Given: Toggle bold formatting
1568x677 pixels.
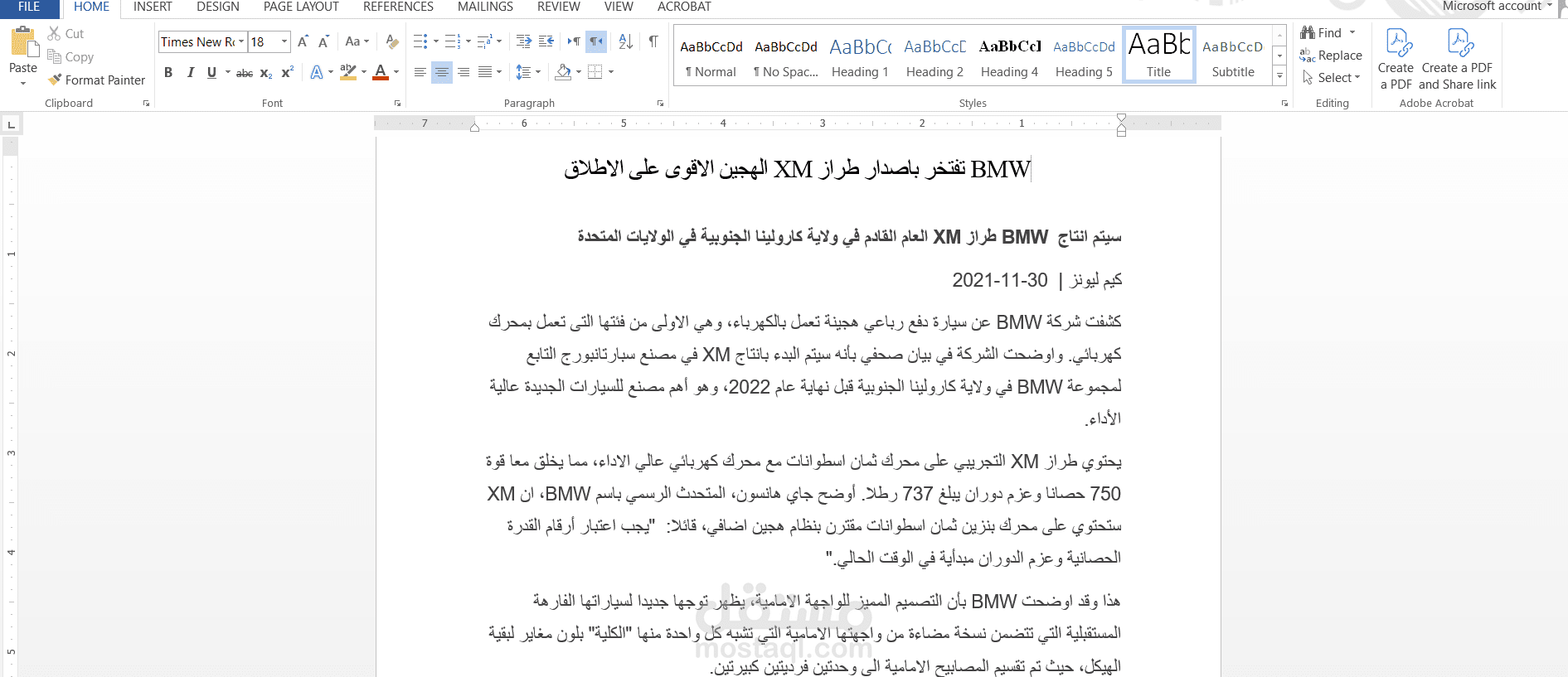Looking at the screenshot, I should click(168, 72).
